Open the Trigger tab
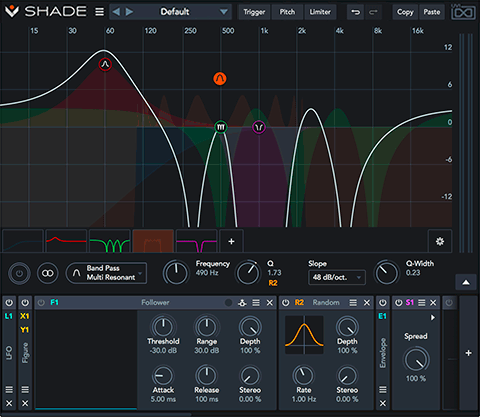The height and width of the screenshot is (417, 480). point(254,12)
